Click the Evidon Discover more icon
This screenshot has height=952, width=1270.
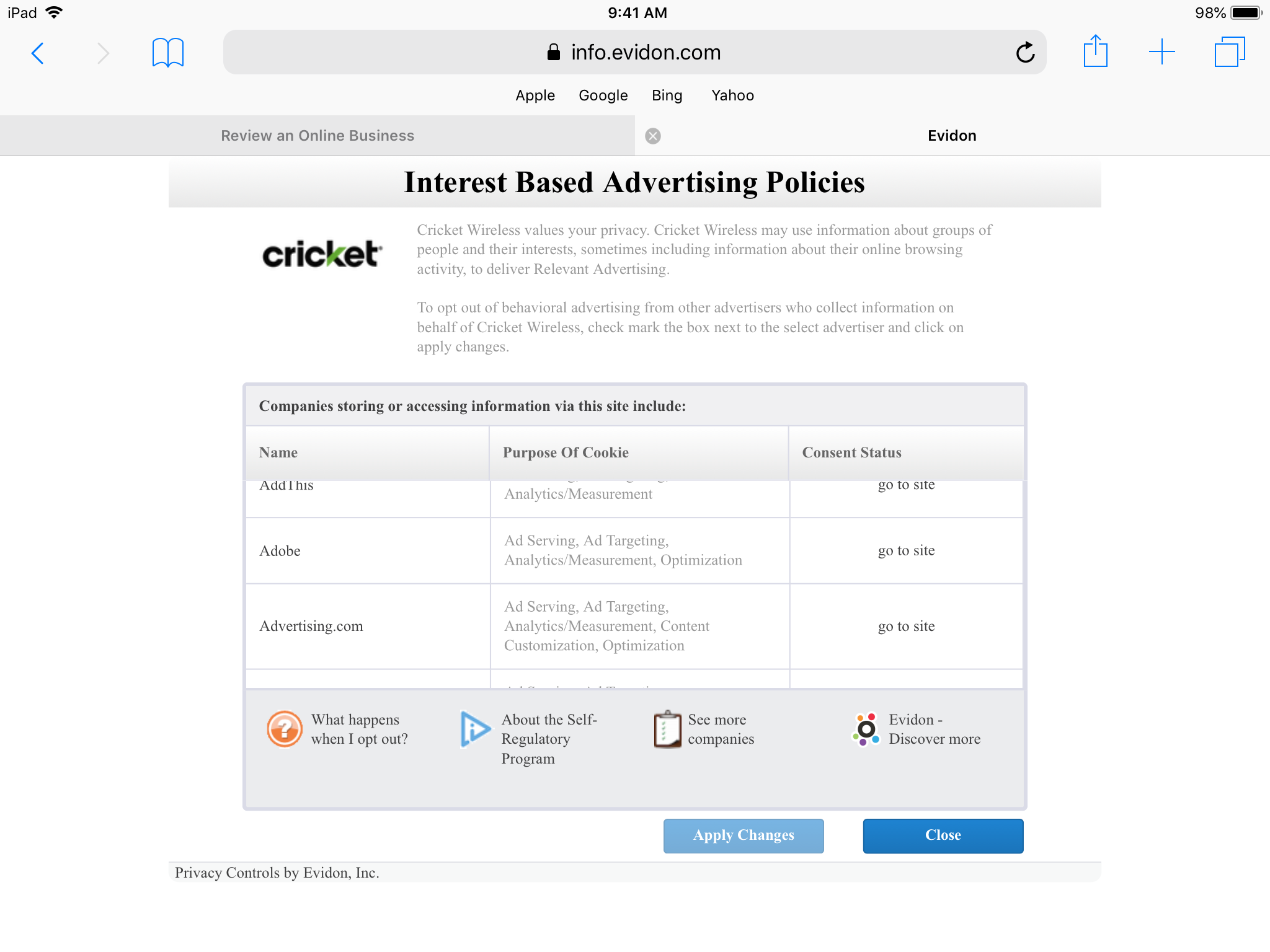[866, 729]
